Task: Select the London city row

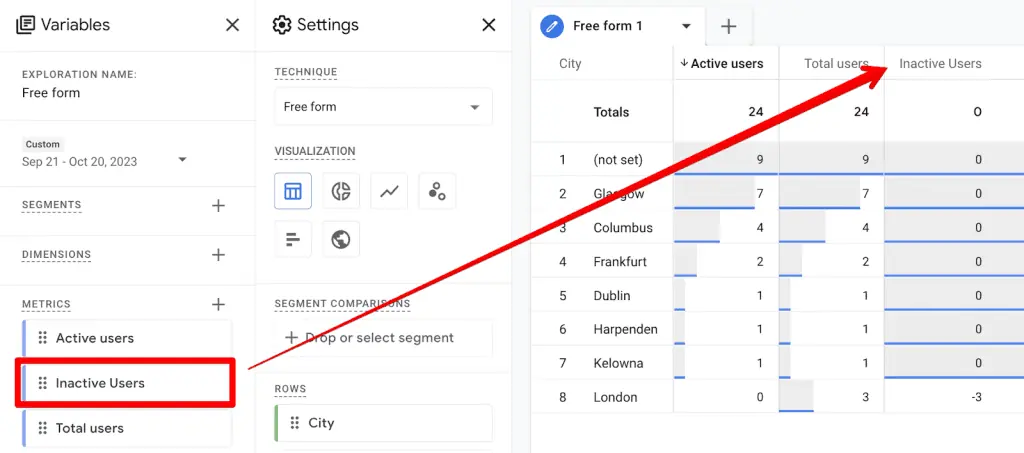Action: 615,398
